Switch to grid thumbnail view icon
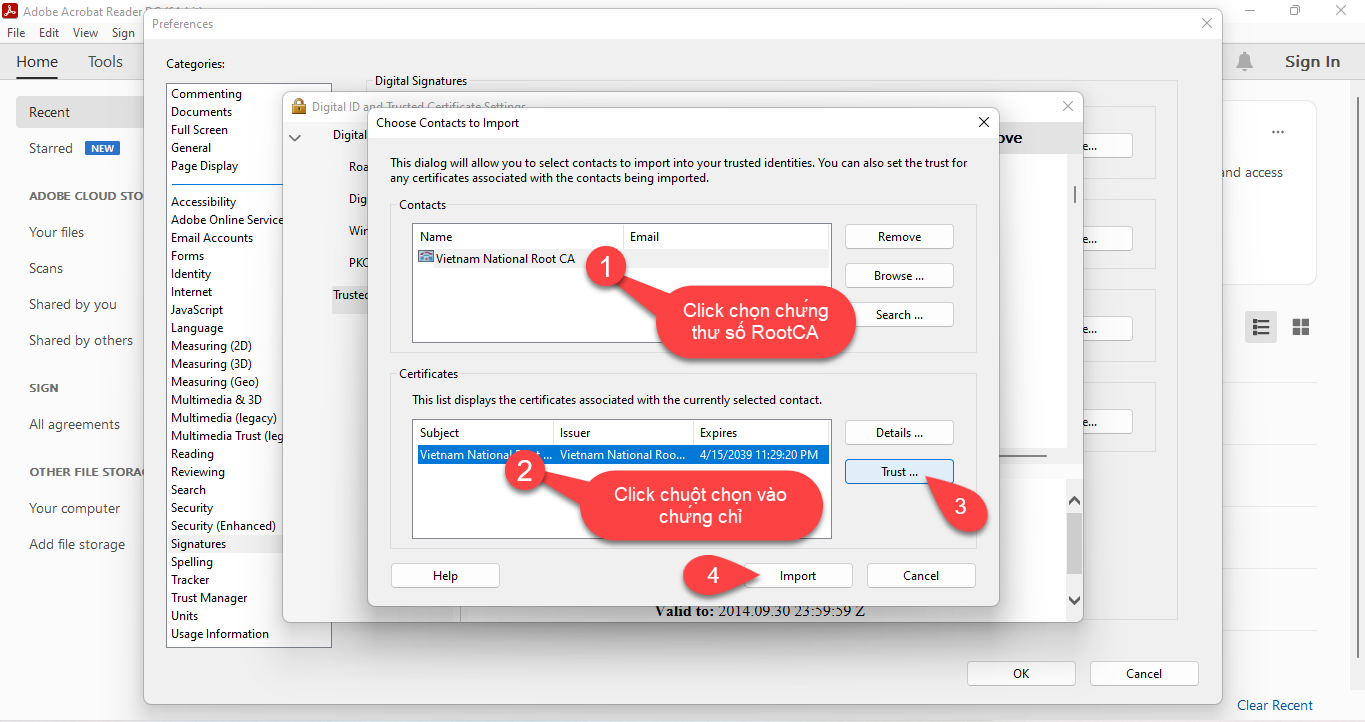Viewport: 1365px width, 722px height. coord(1301,327)
